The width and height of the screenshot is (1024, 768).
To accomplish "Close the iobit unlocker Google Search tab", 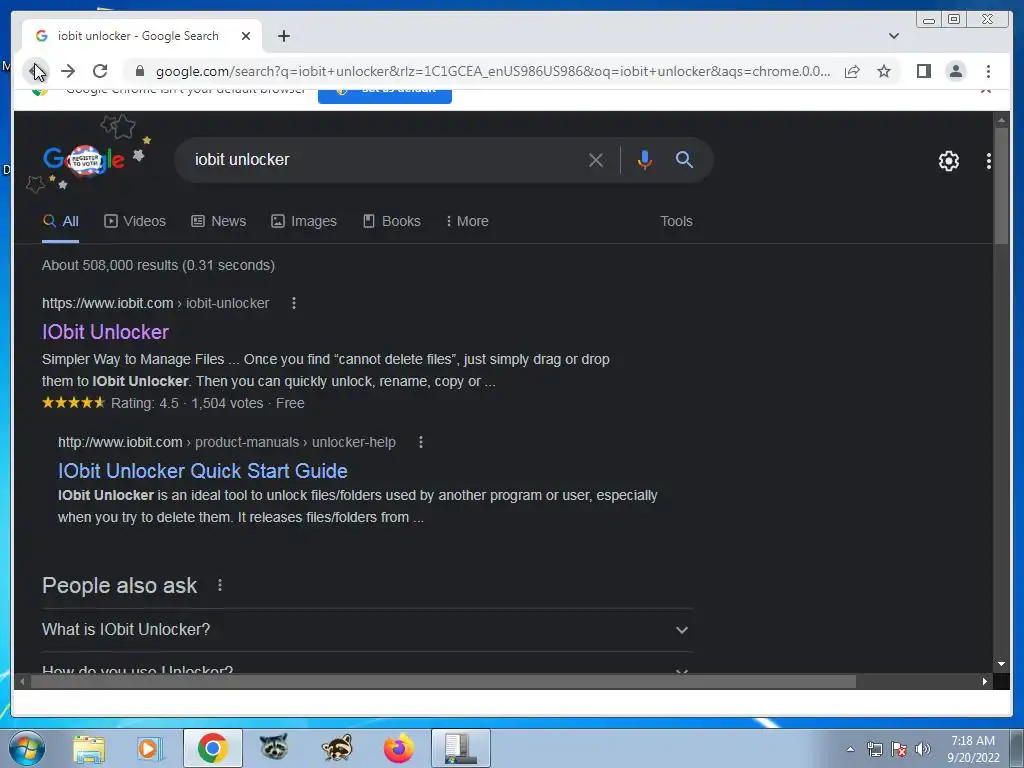I will pos(246,36).
